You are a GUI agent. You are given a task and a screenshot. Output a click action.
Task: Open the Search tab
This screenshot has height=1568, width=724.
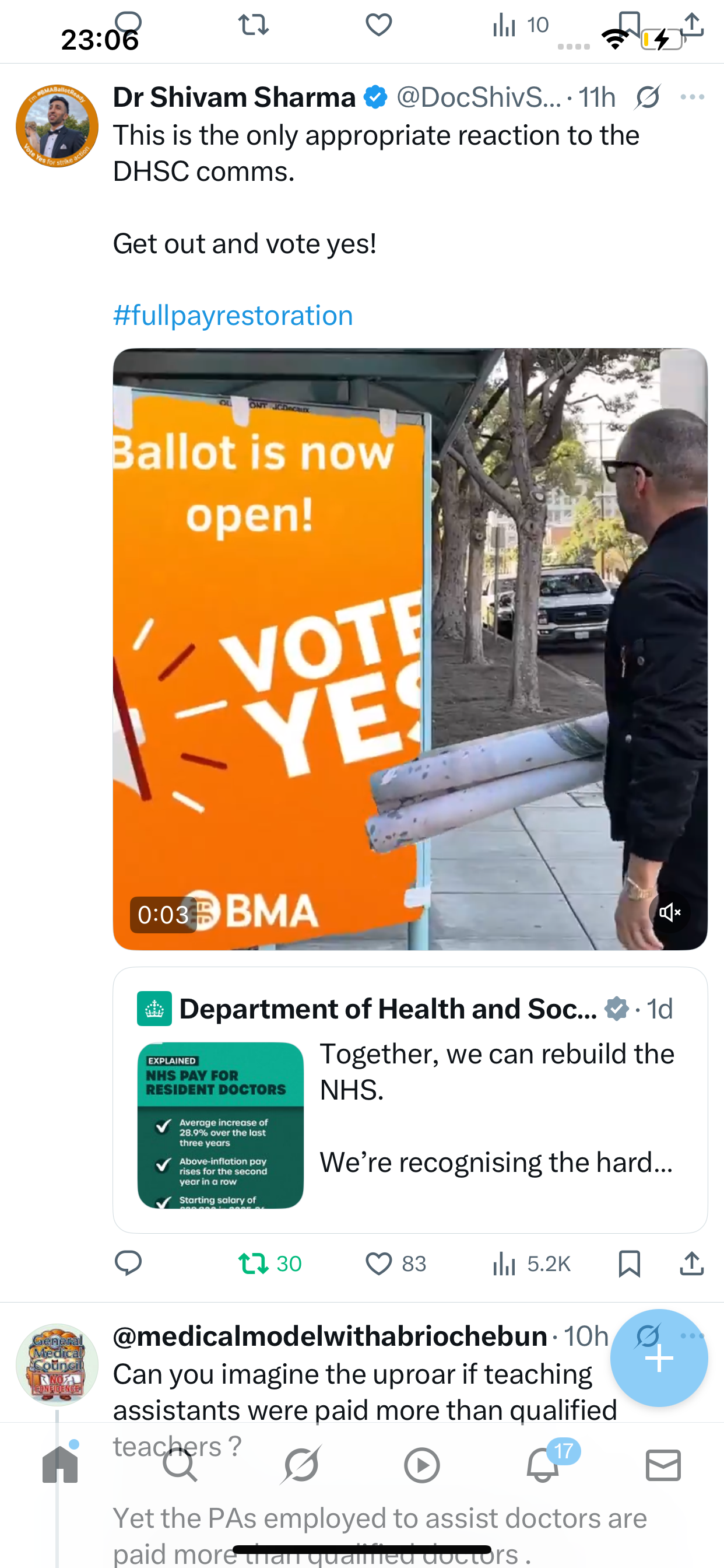(180, 1465)
